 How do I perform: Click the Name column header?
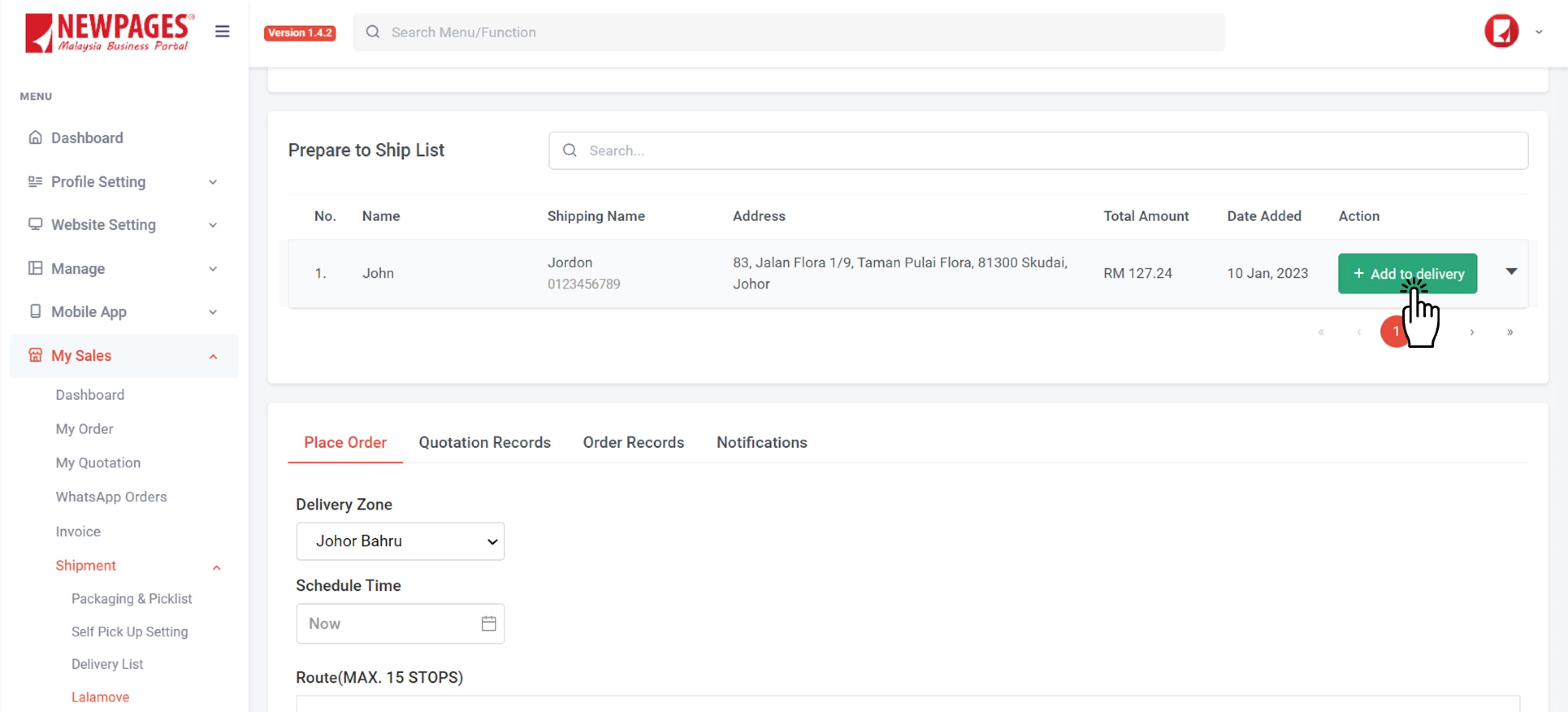(x=380, y=216)
